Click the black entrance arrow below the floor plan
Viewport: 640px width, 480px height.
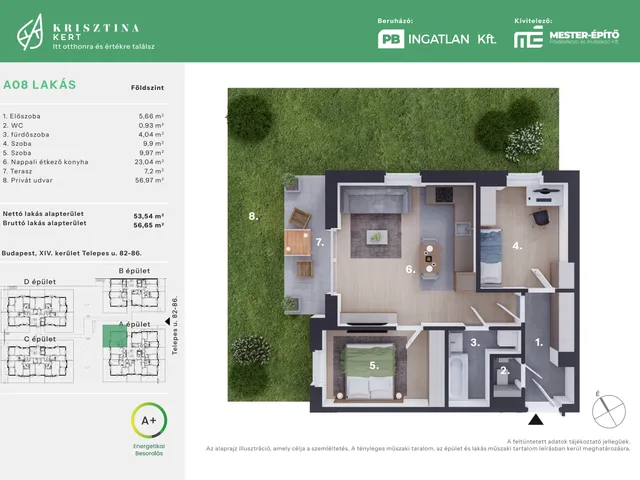tap(533, 419)
